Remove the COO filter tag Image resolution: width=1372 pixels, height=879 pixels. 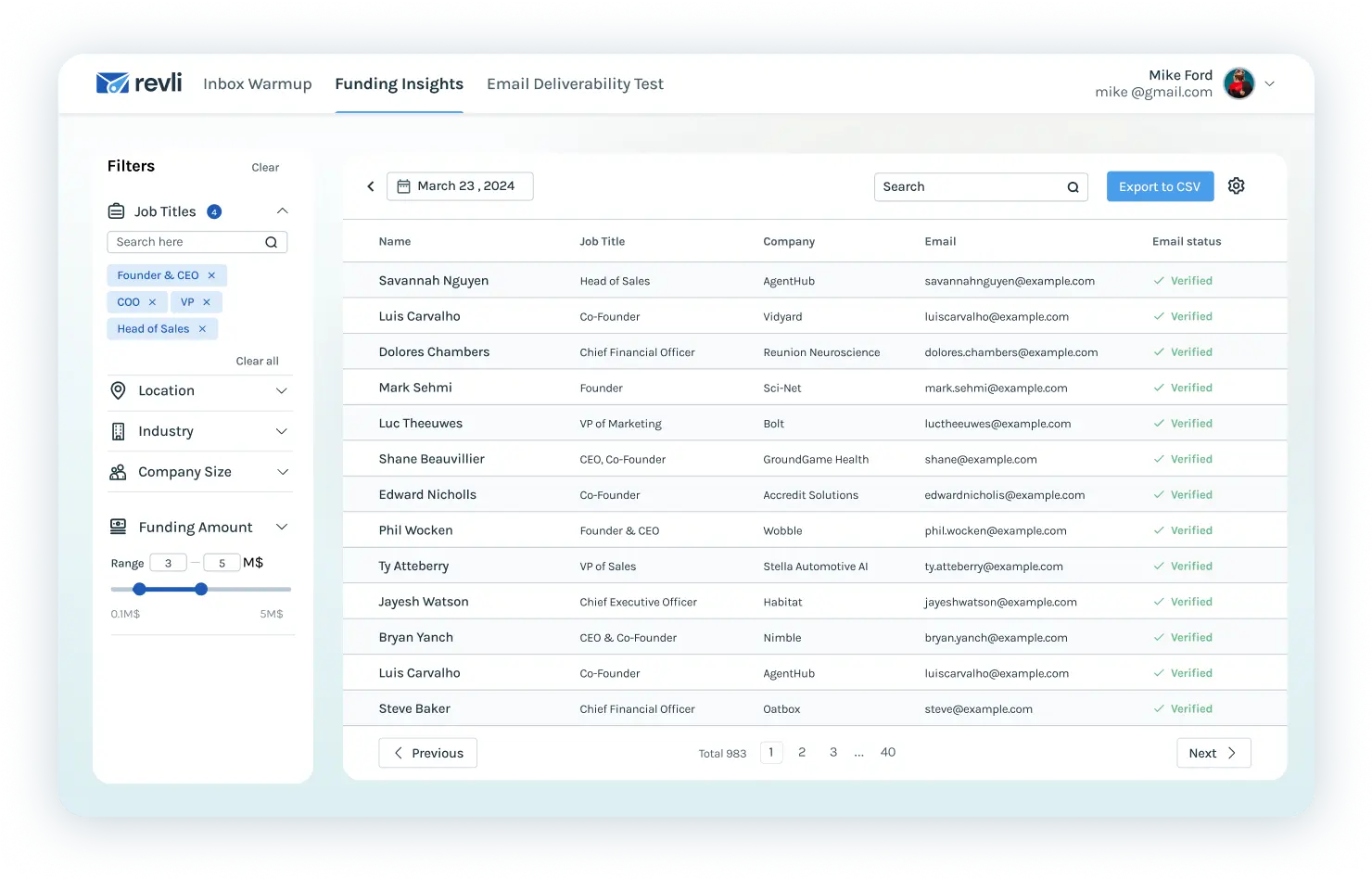pyautogui.click(x=152, y=302)
